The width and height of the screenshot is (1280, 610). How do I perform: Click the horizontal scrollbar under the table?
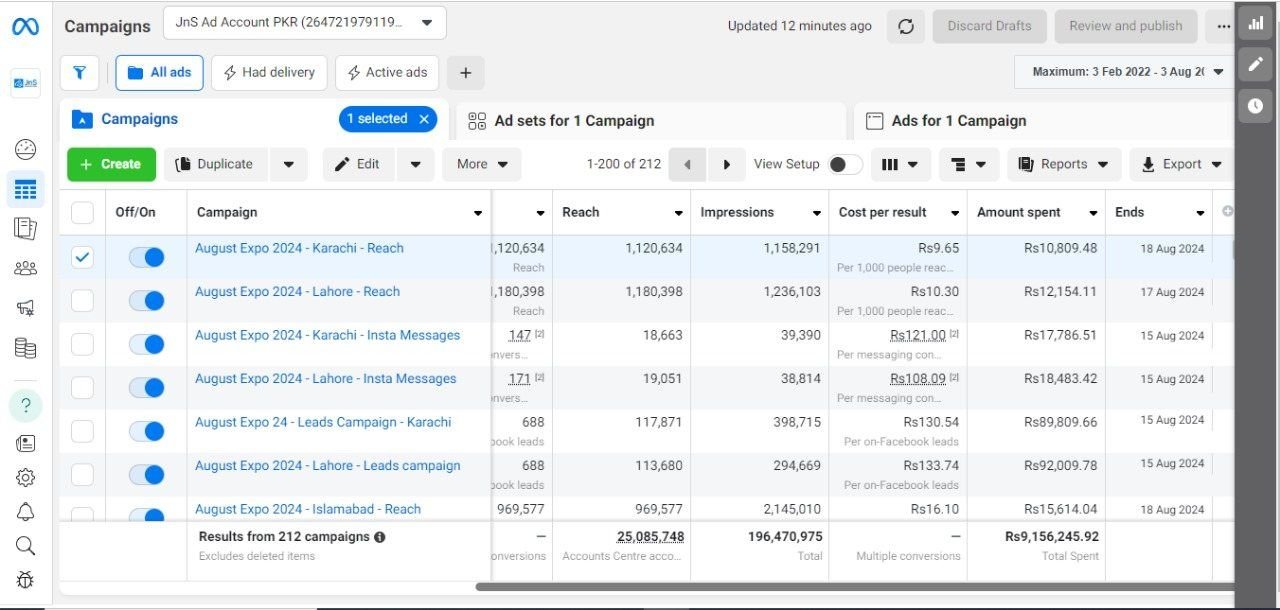[x=855, y=587]
